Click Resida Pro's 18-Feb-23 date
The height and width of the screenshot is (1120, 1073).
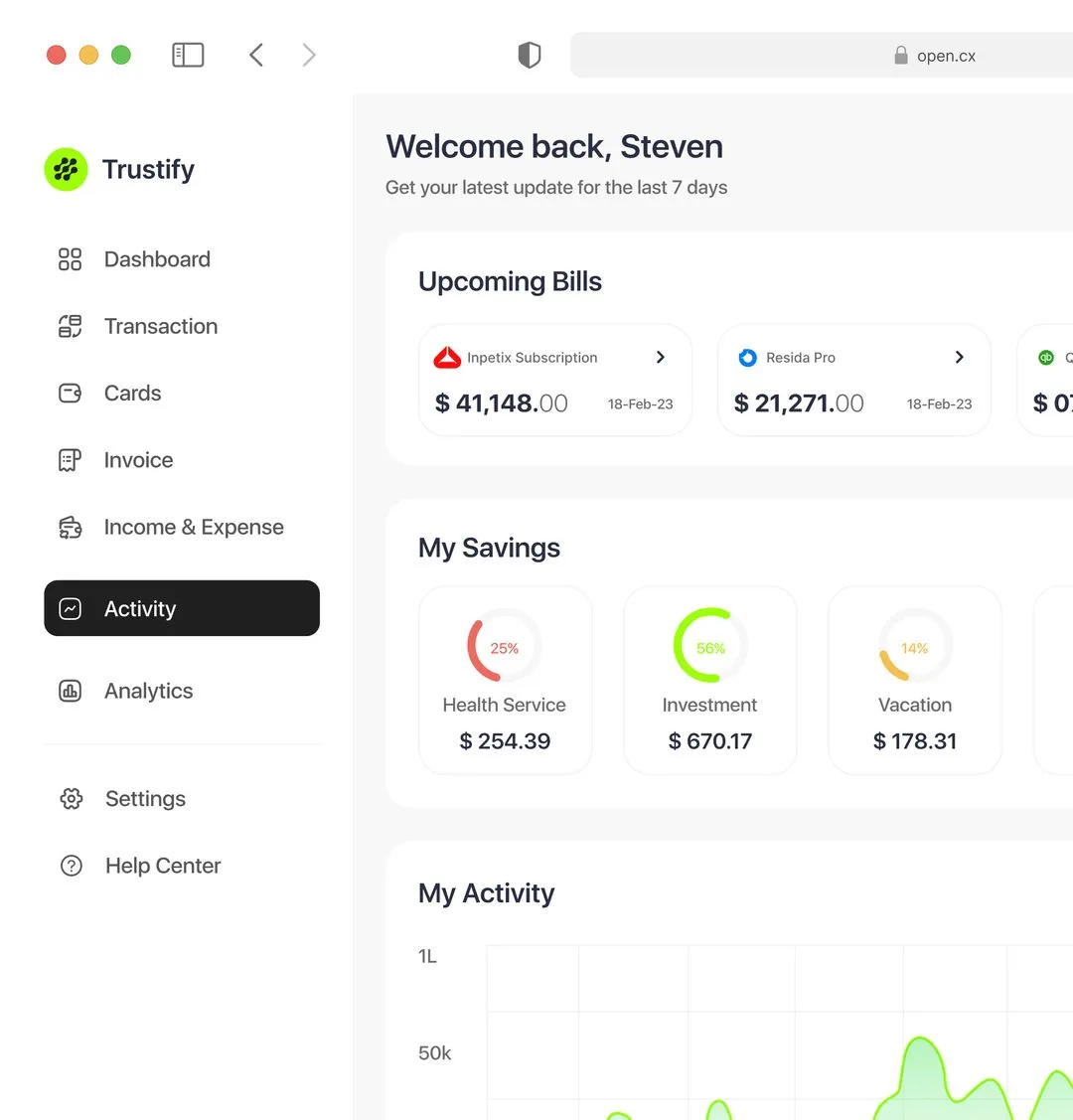click(940, 404)
